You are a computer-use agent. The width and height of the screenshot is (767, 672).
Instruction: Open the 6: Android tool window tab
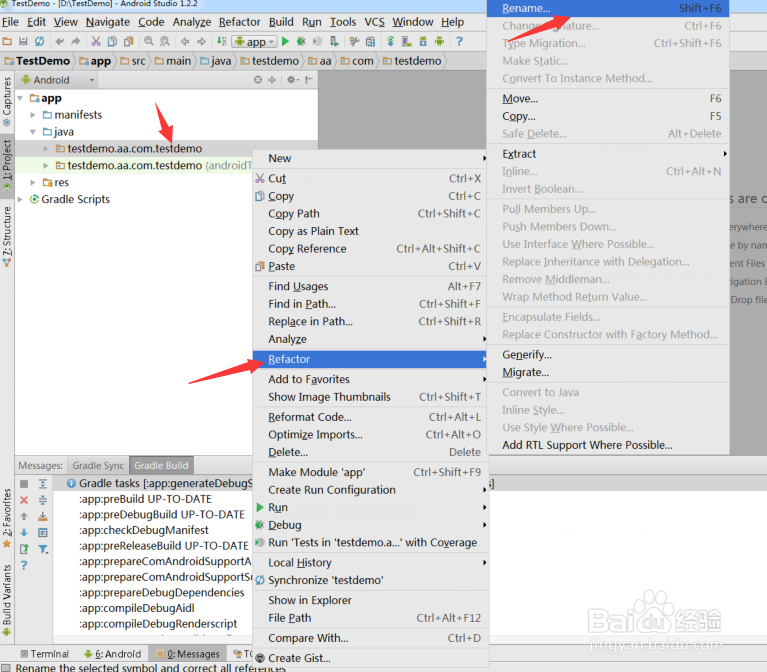113,654
